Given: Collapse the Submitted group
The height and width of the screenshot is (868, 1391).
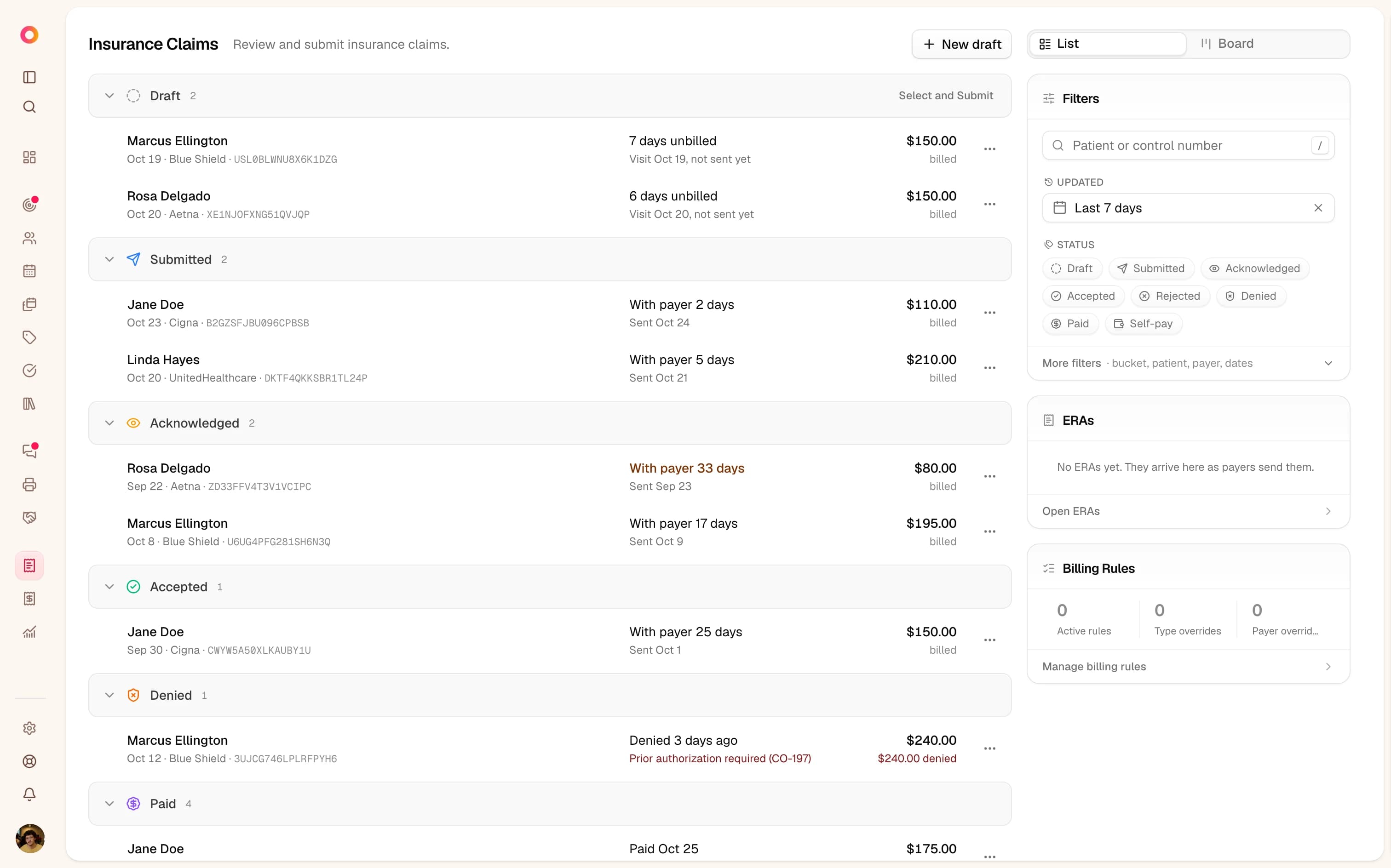Looking at the screenshot, I should 109,259.
